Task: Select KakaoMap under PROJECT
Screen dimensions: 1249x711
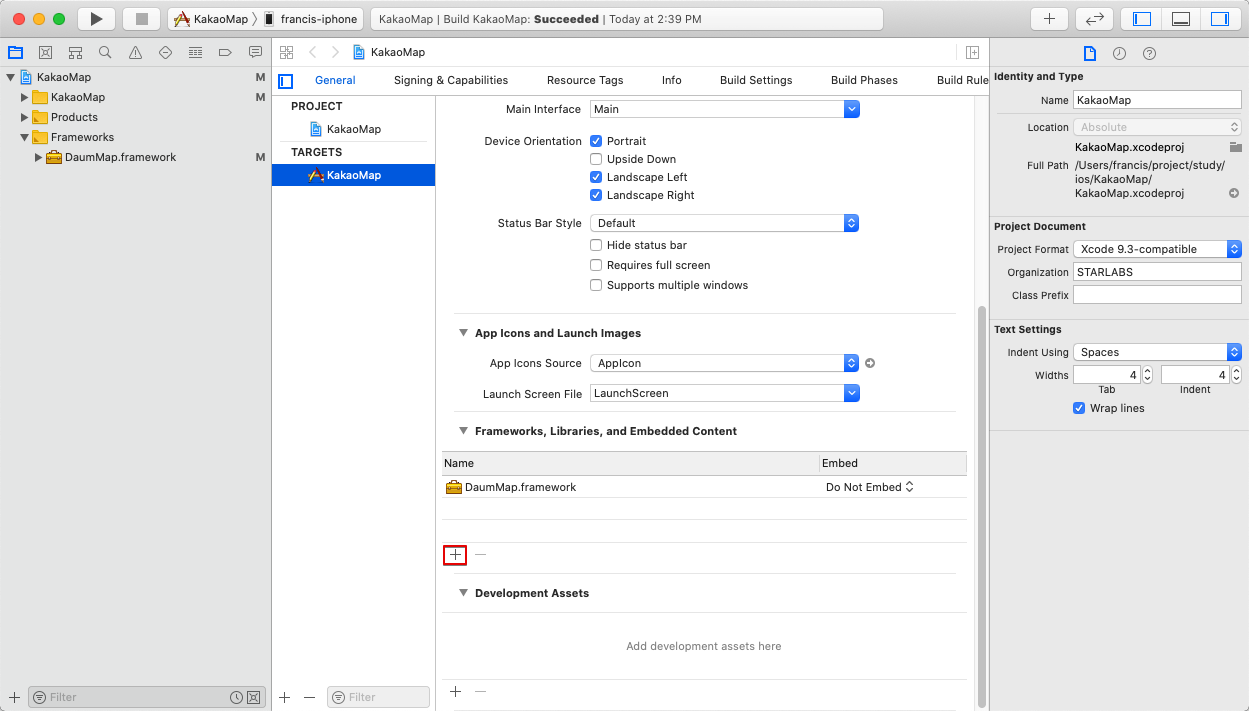Action: (353, 129)
